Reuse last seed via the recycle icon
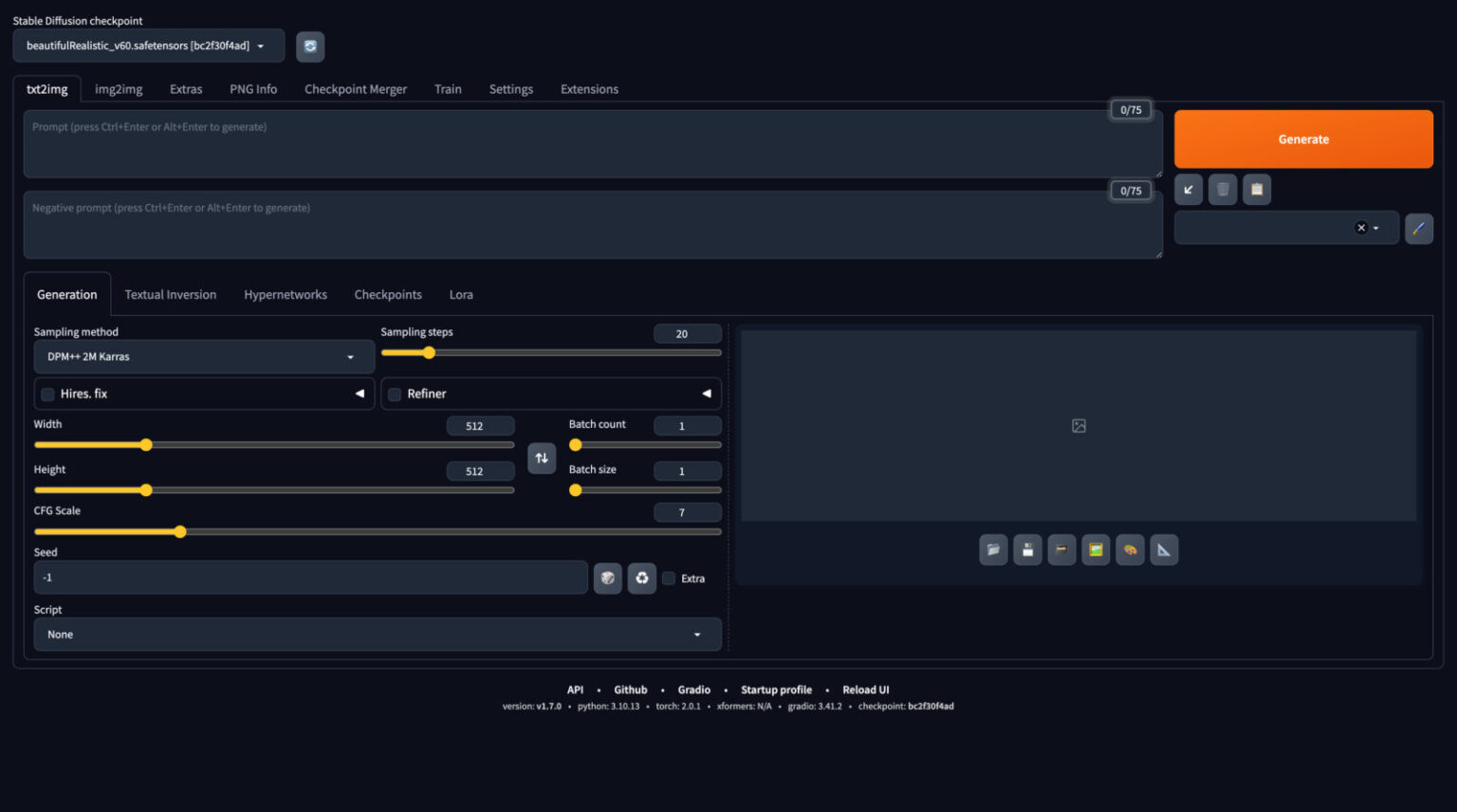This screenshot has width=1457, height=812. [642, 578]
